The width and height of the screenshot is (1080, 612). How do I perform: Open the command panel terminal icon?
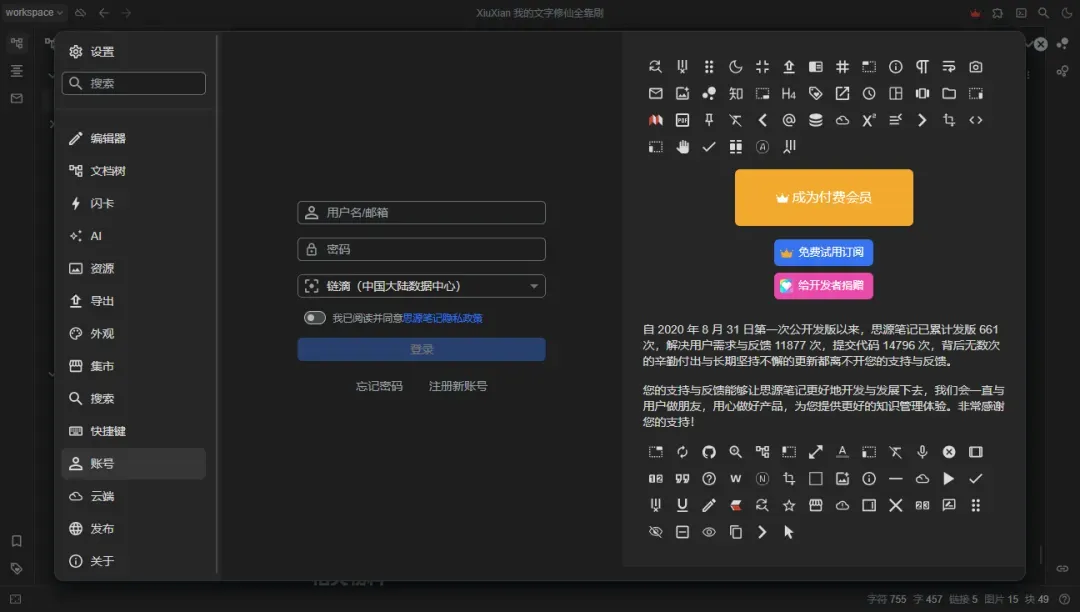pos(1021,12)
